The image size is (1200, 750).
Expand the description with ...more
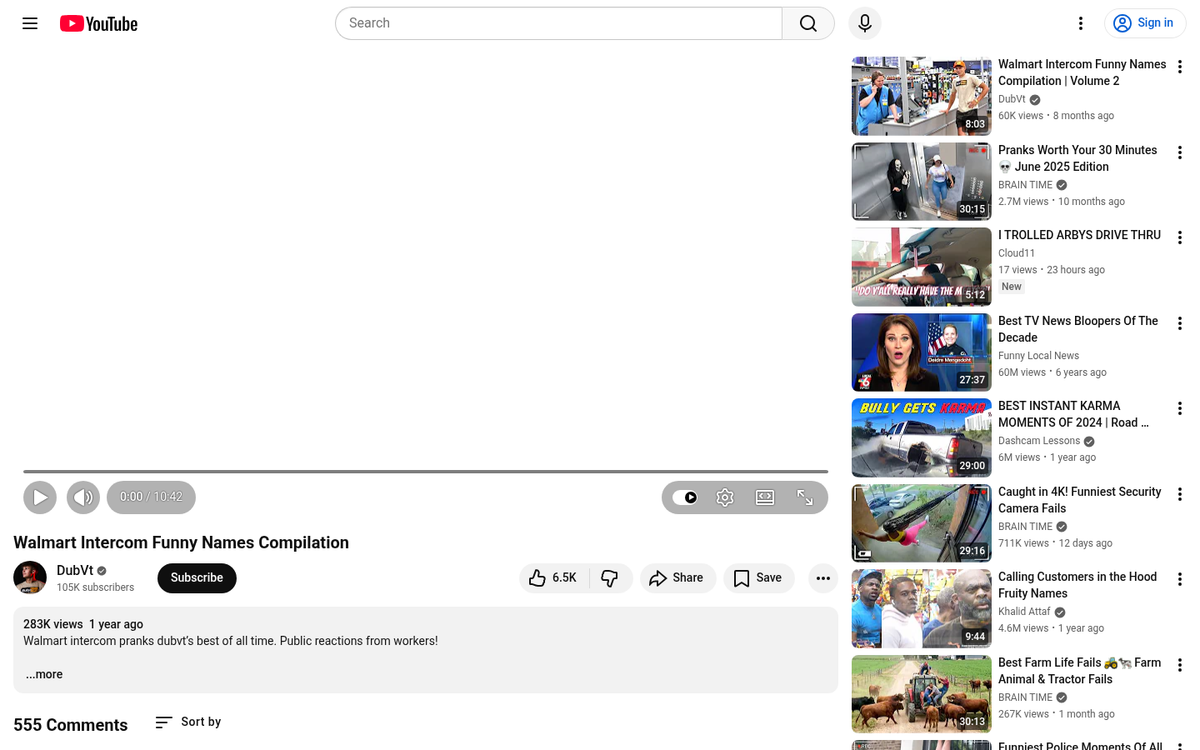(44, 674)
